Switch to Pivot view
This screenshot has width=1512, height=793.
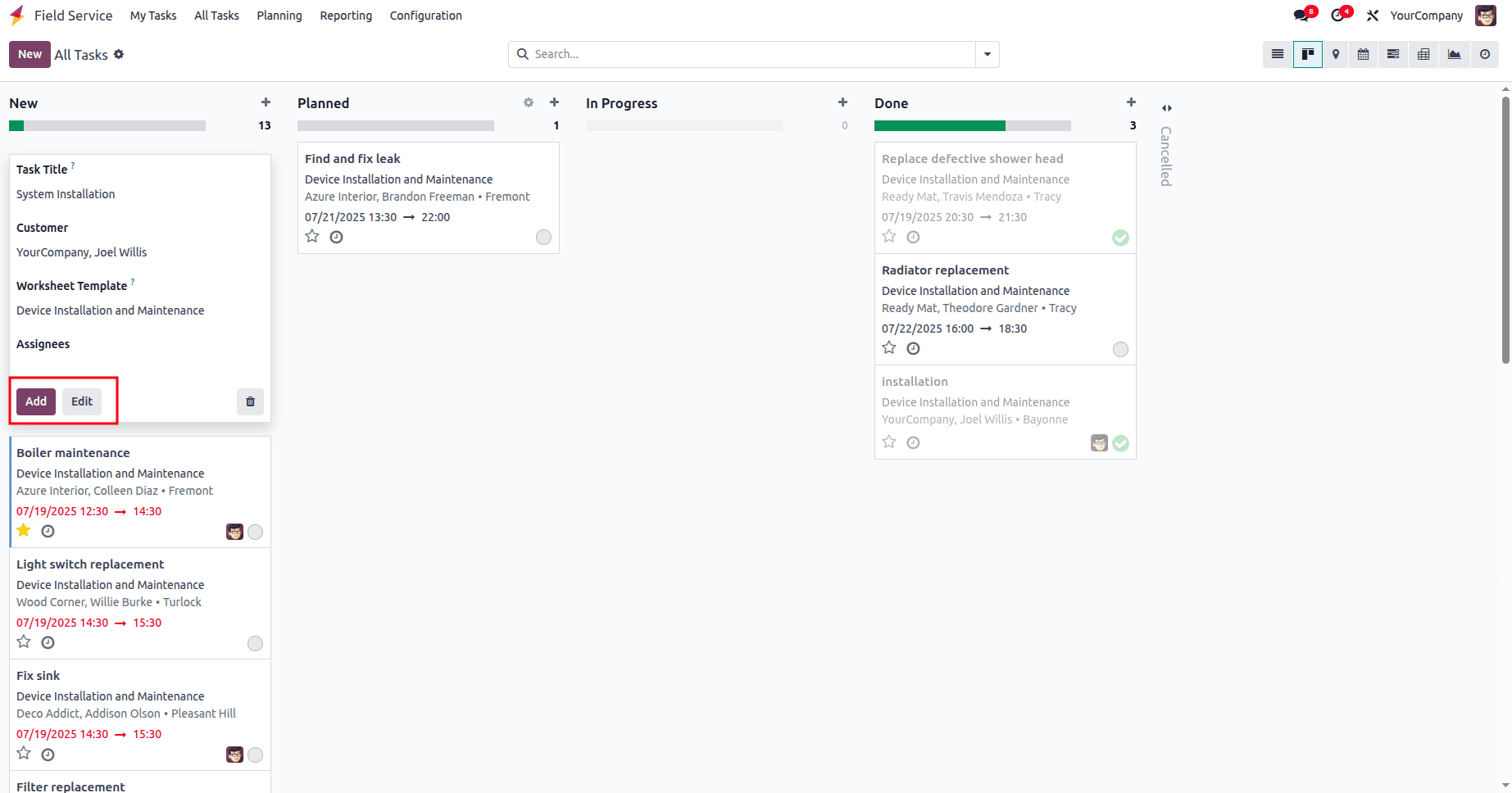[x=1423, y=55]
